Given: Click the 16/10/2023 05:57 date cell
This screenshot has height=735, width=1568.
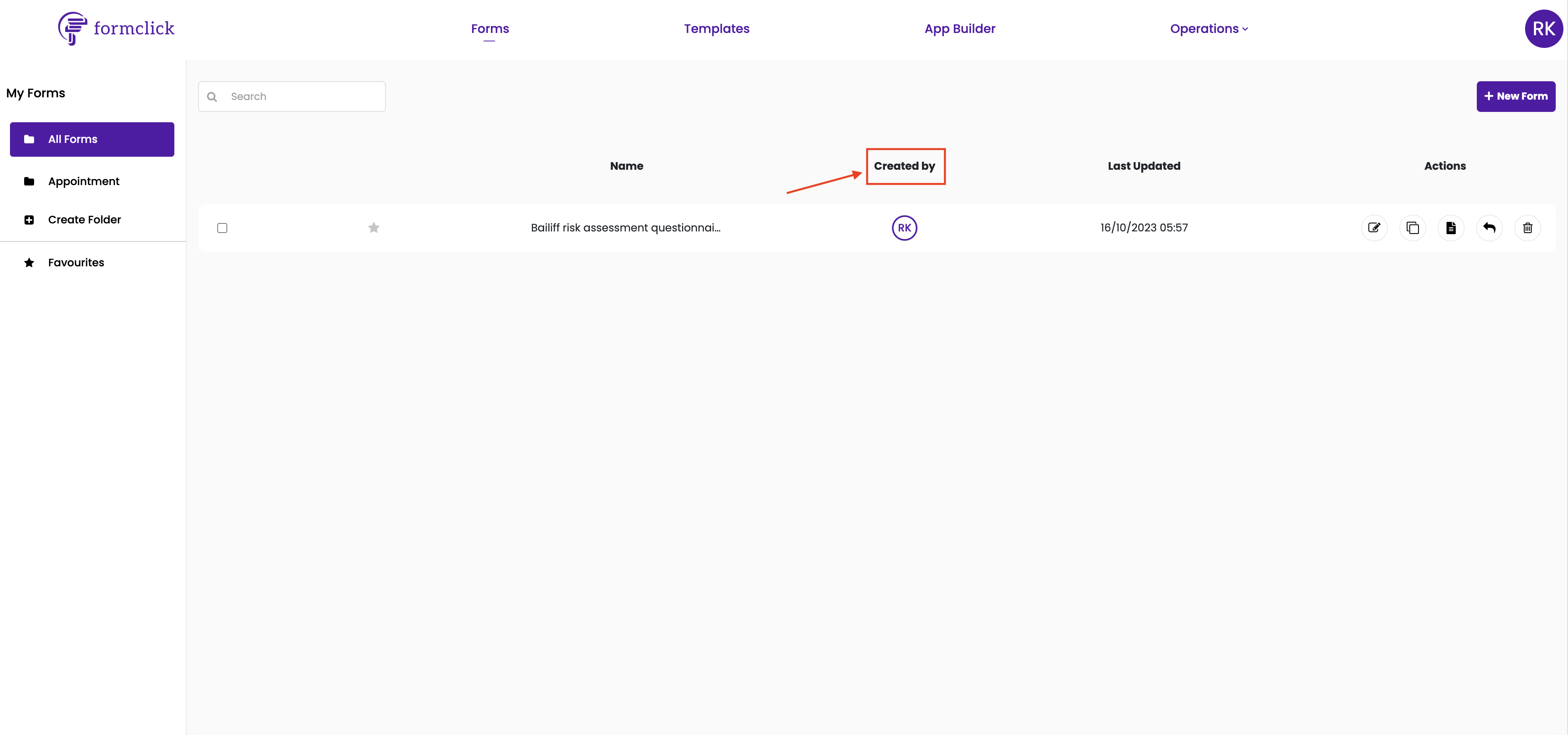Looking at the screenshot, I should click(x=1144, y=228).
